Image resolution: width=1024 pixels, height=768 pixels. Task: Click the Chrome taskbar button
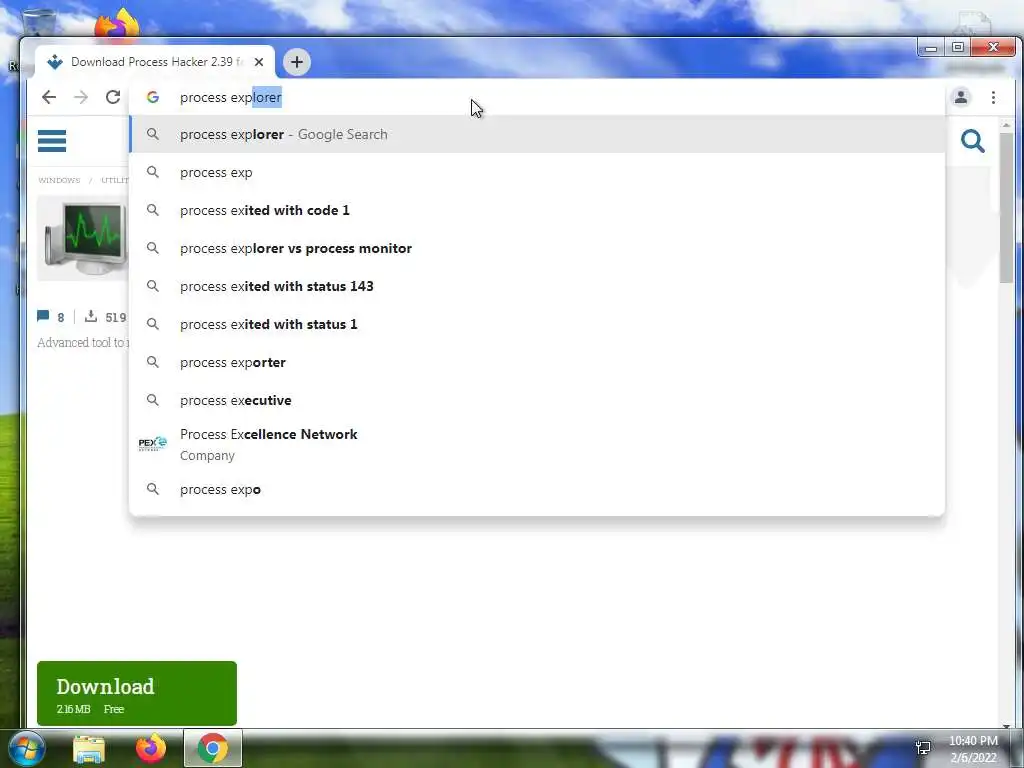click(213, 748)
